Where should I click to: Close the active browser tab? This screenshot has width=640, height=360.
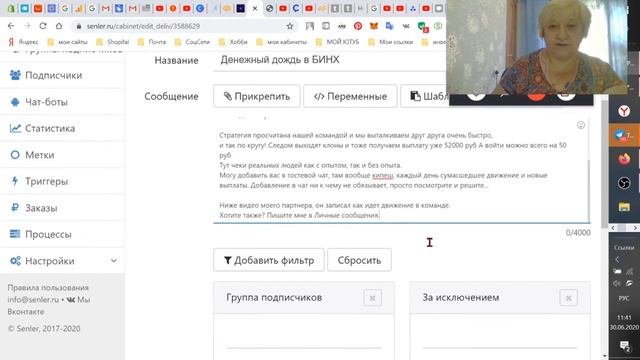click(x=255, y=8)
